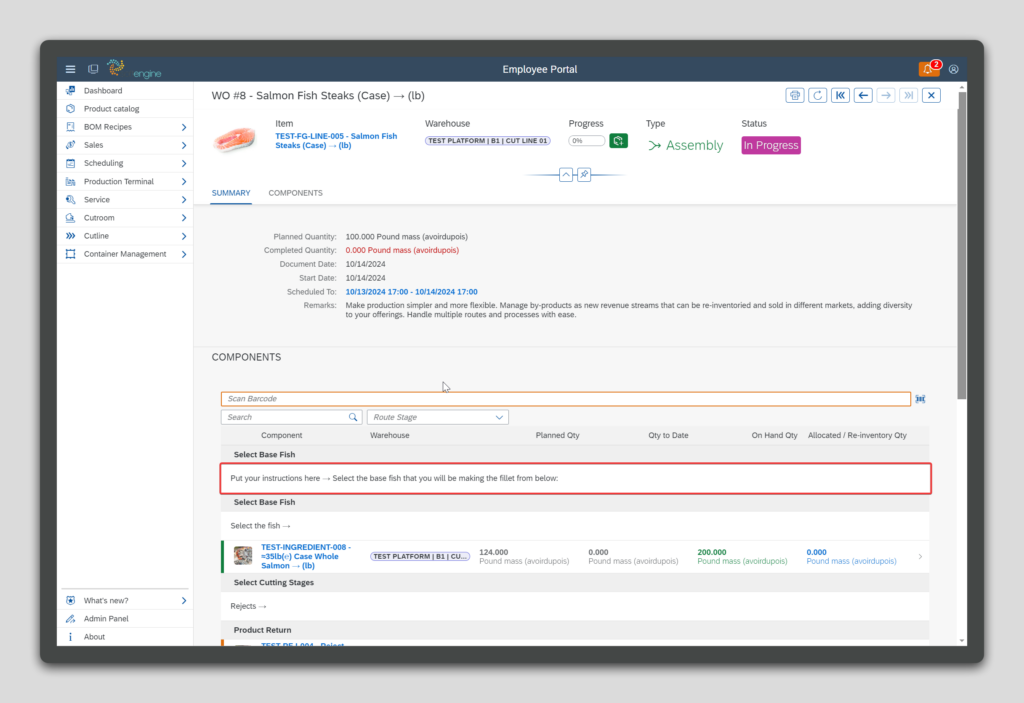Viewport: 1024px width, 703px height.
Task: Expand the Cutroom chevron
Action: click(x=184, y=218)
